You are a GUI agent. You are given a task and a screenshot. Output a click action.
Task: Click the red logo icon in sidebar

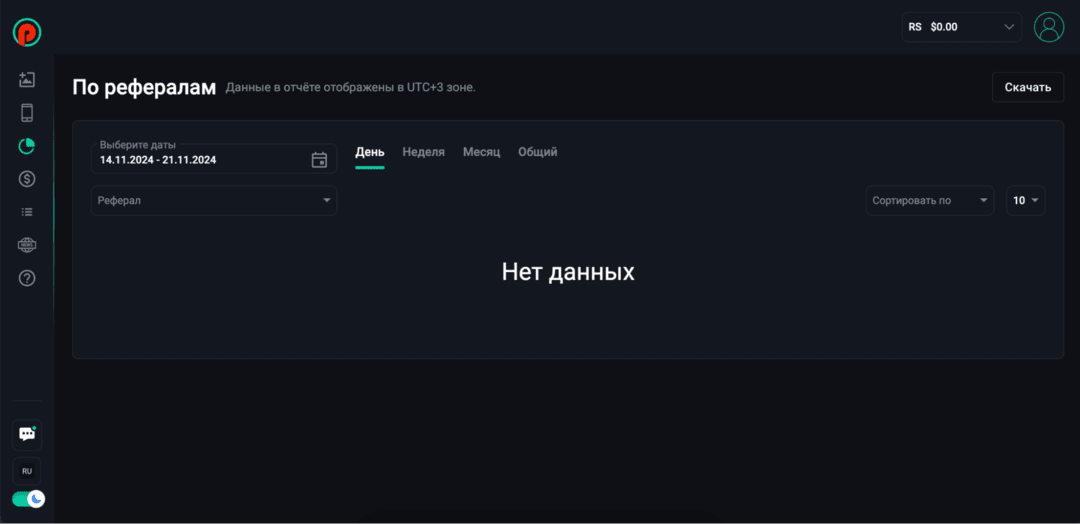pyautogui.click(x=27, y=32)
